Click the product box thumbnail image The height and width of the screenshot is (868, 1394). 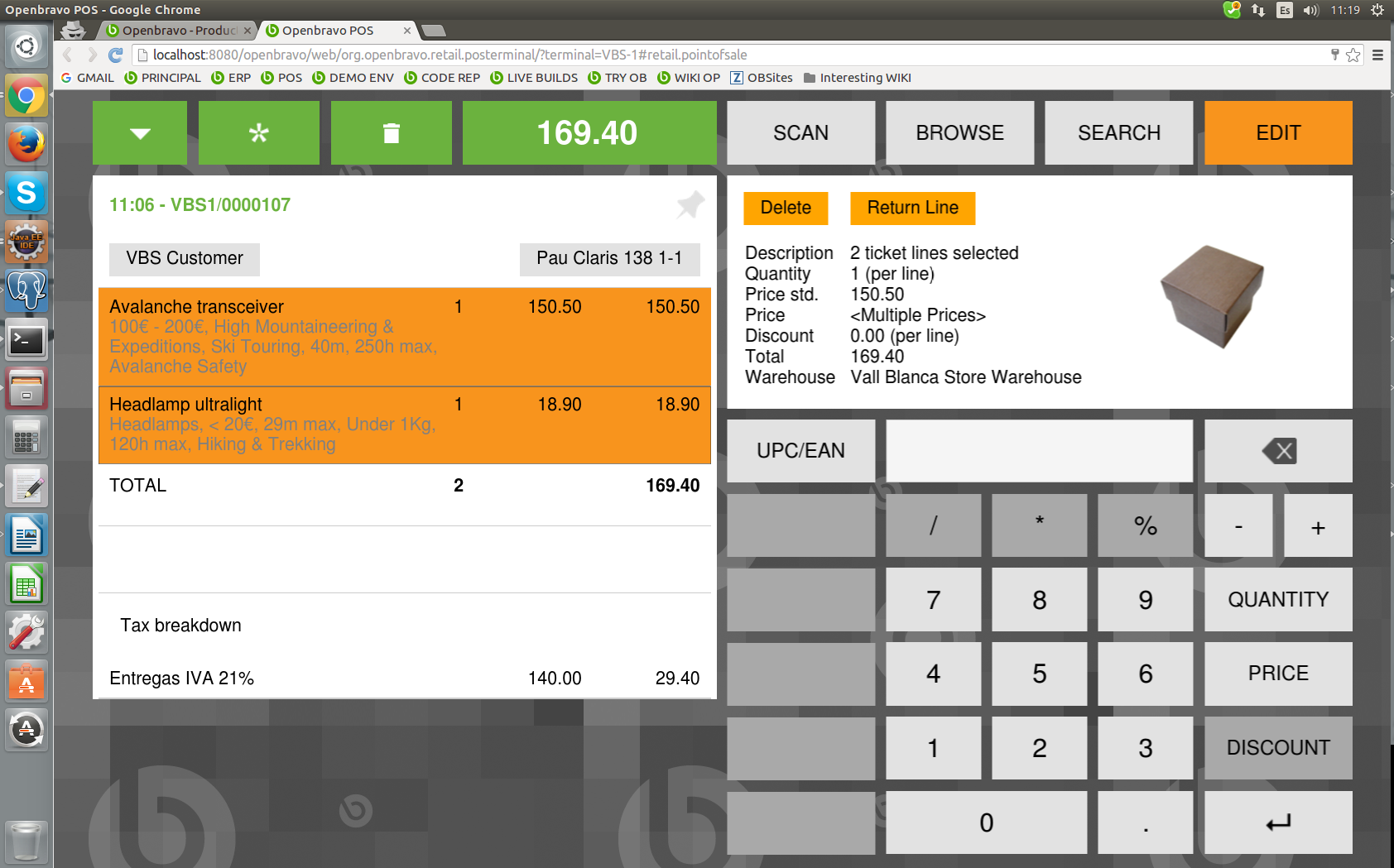pyautogui.click(x=1212, y=295)
